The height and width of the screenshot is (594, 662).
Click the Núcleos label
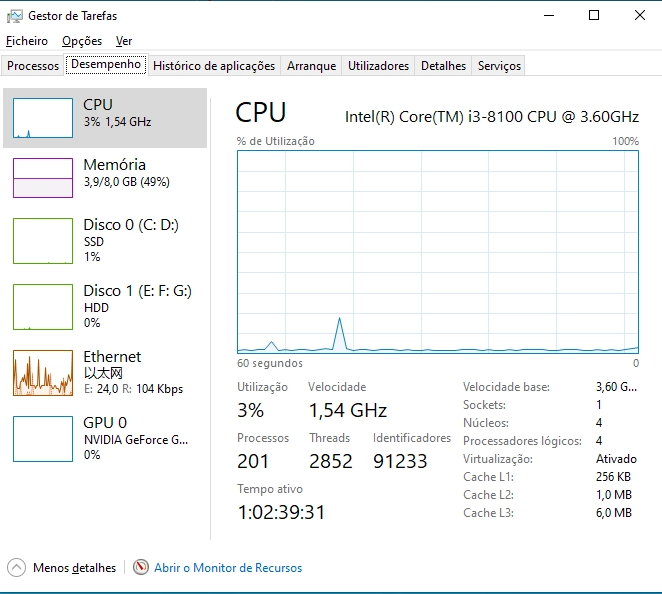tap(486, 423)
